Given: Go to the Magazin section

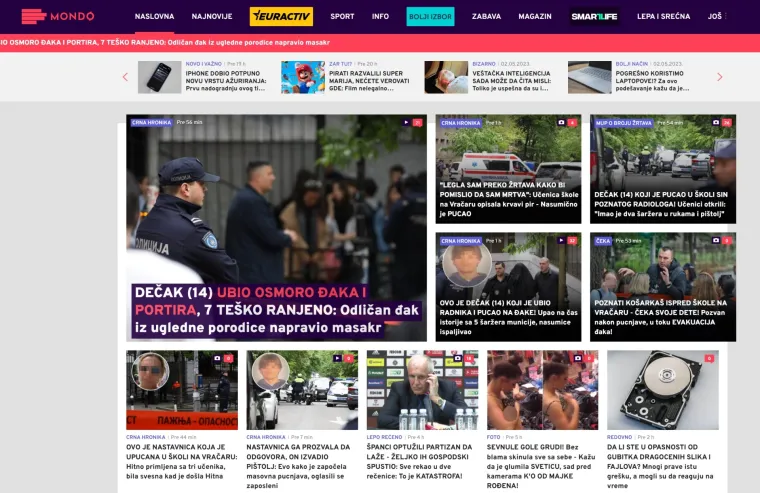Looking at the screenshot, I should click(x=535, y=16).
